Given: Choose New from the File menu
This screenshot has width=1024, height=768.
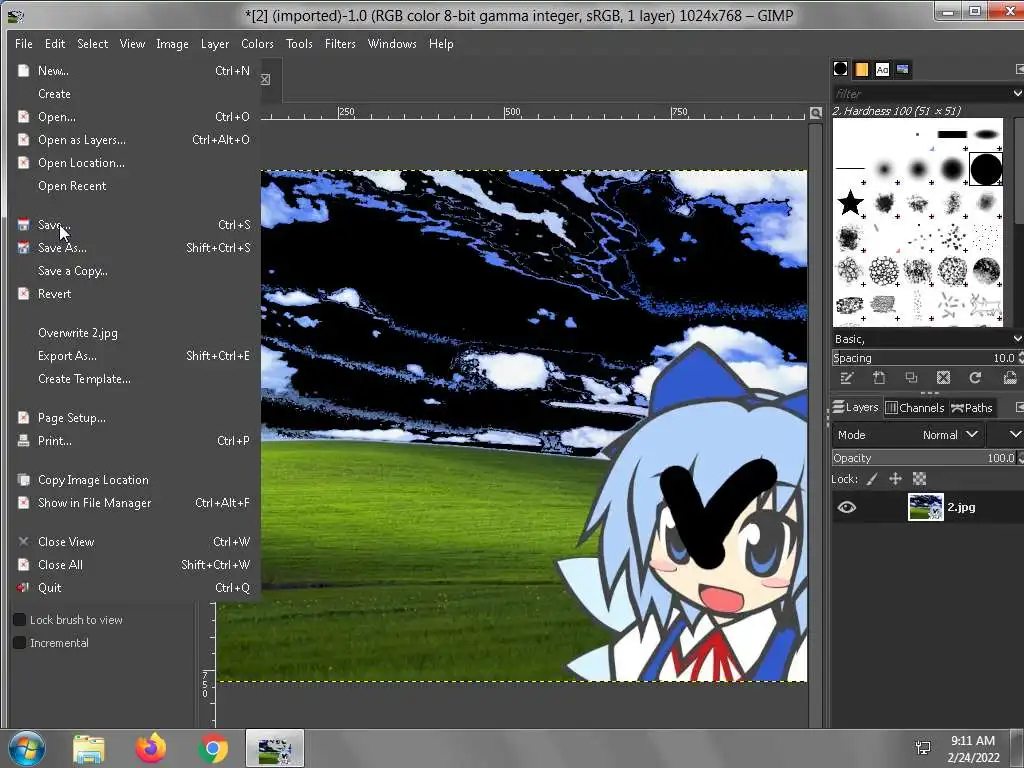Looking at the screenshot, I should [135, 71].
